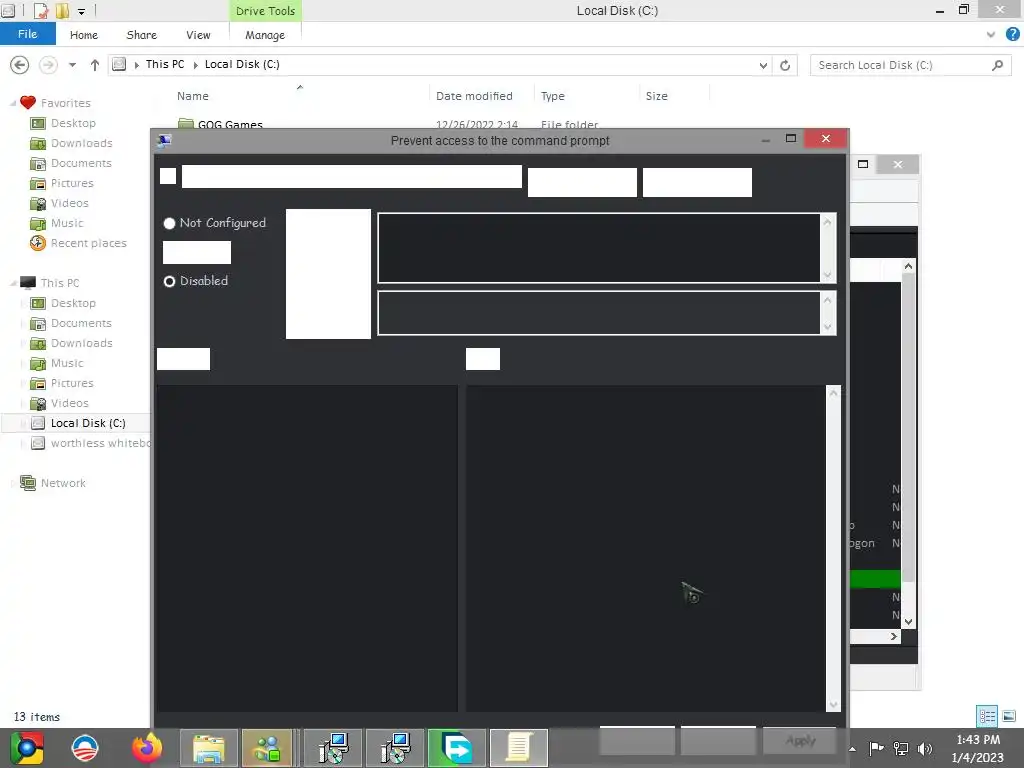
Task: Open Downloads under This PC
Action: pos(82,343)
